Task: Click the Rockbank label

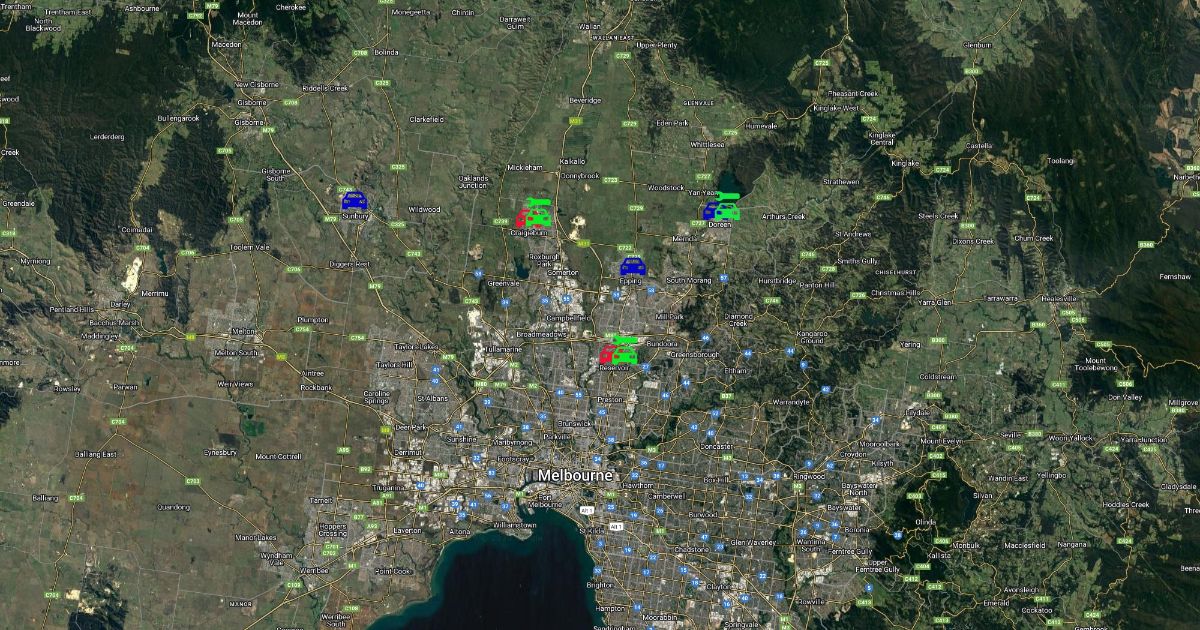Action: [315, 387]
